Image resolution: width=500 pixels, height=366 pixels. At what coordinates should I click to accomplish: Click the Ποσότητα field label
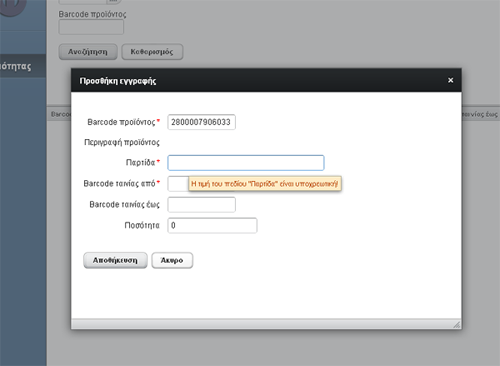coord(142,226)
